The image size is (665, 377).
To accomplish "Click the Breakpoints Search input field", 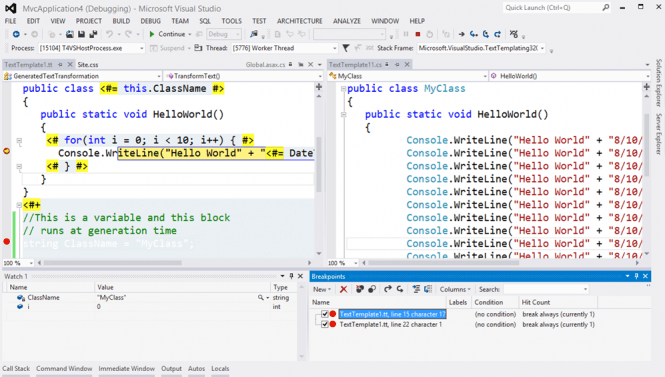I will tap(546, 289).
